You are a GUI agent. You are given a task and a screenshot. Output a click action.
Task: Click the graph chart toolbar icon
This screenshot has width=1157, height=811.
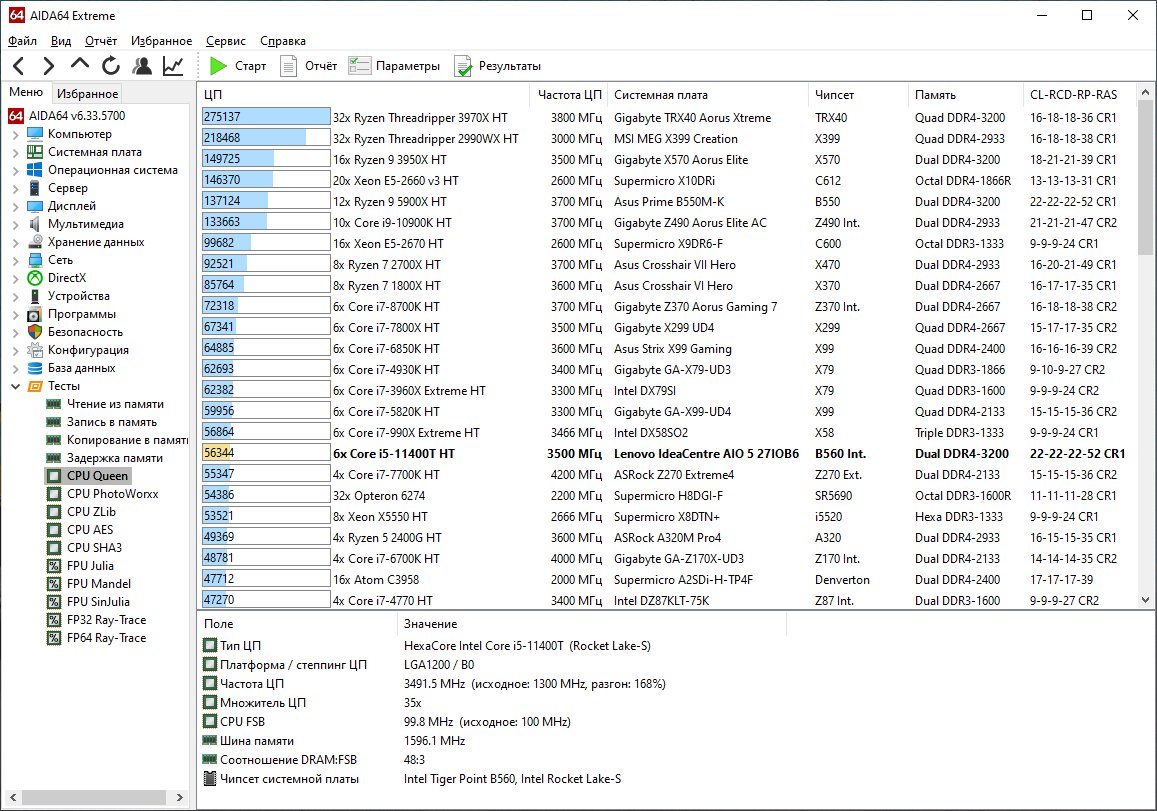coord(173,66)
